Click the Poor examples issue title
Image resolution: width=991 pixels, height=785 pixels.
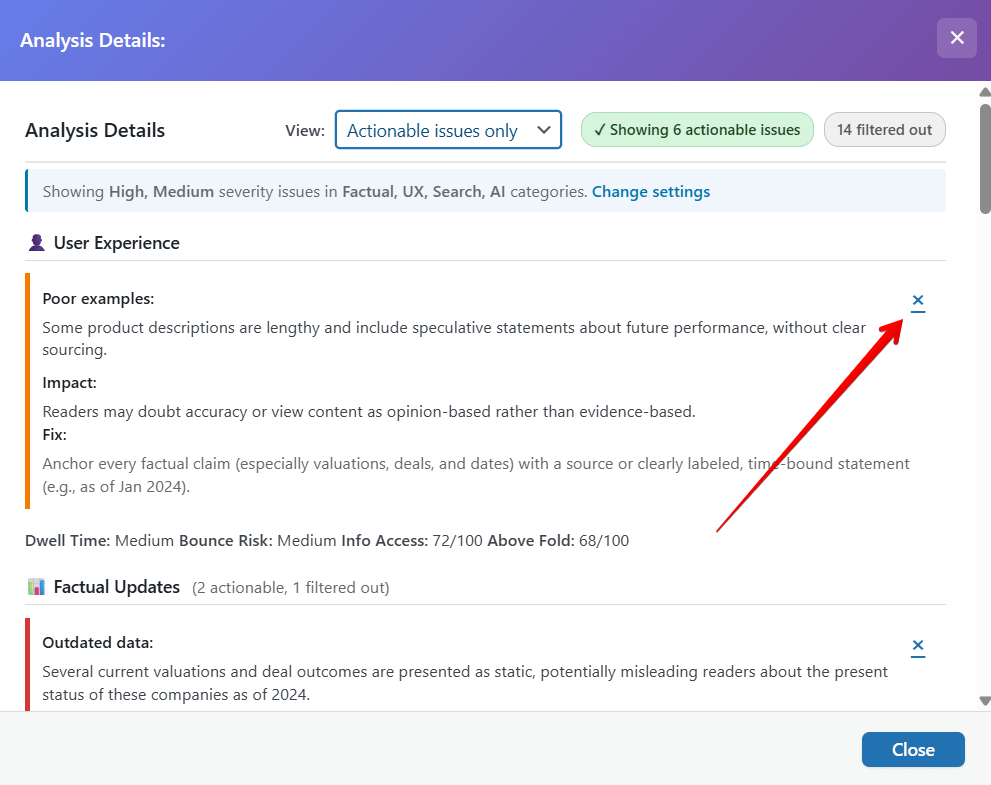(x=98, y=299)
